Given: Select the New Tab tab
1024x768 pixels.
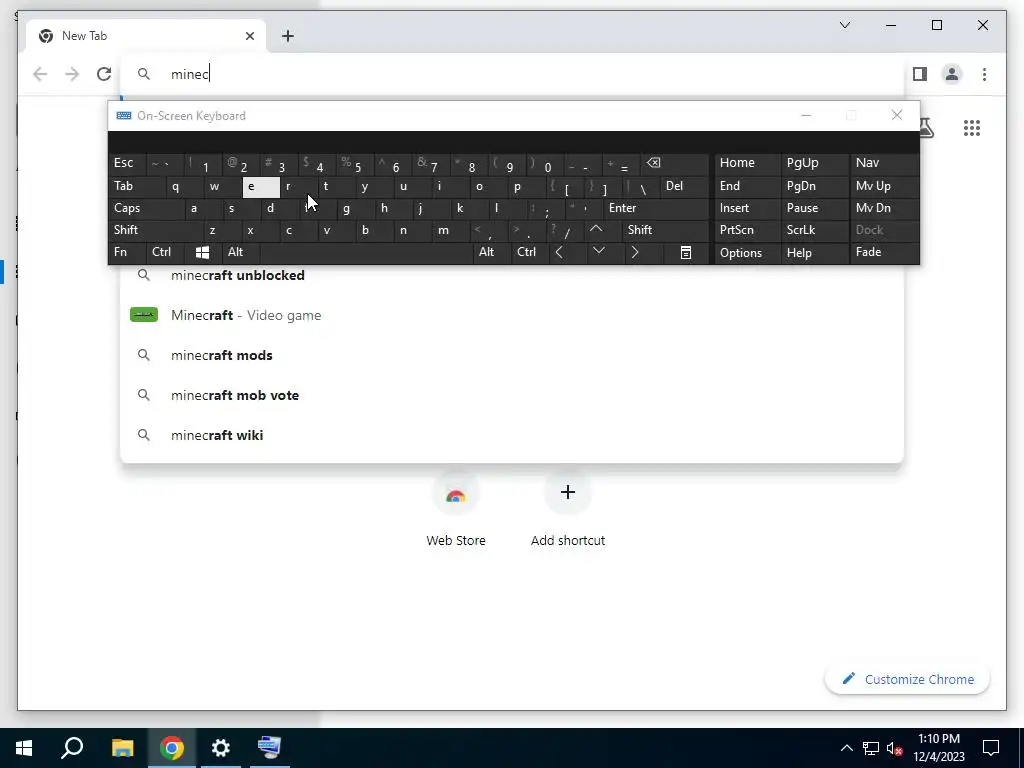Looking at the screenshot, I should click(146, 36).
